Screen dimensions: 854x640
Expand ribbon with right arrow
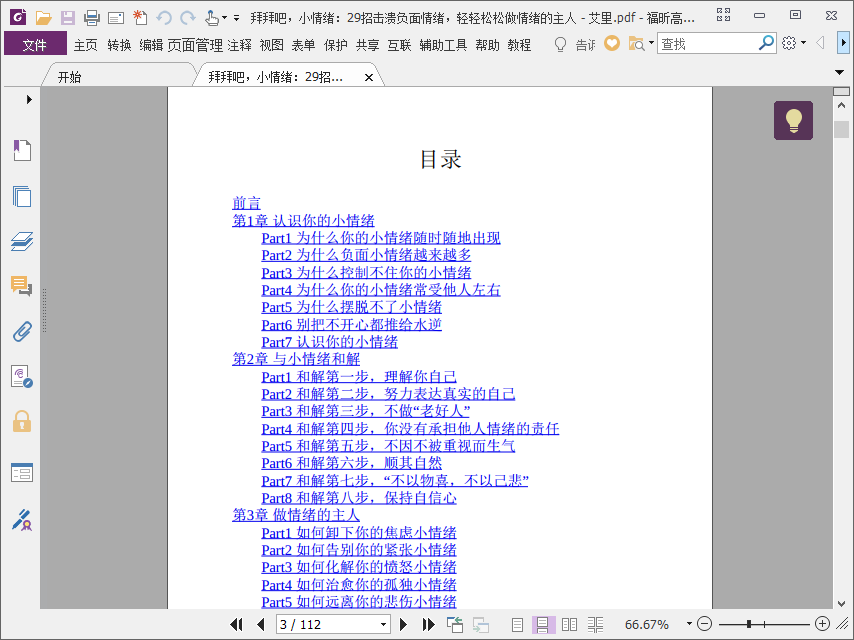tap(843, 42)
